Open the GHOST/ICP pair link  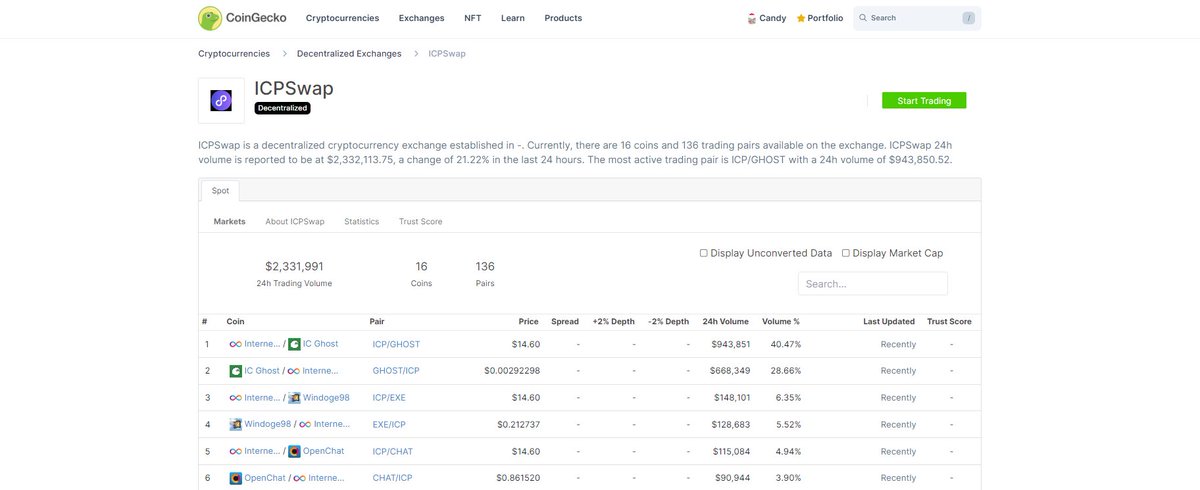pyautogui.click(x=396, y=371)
